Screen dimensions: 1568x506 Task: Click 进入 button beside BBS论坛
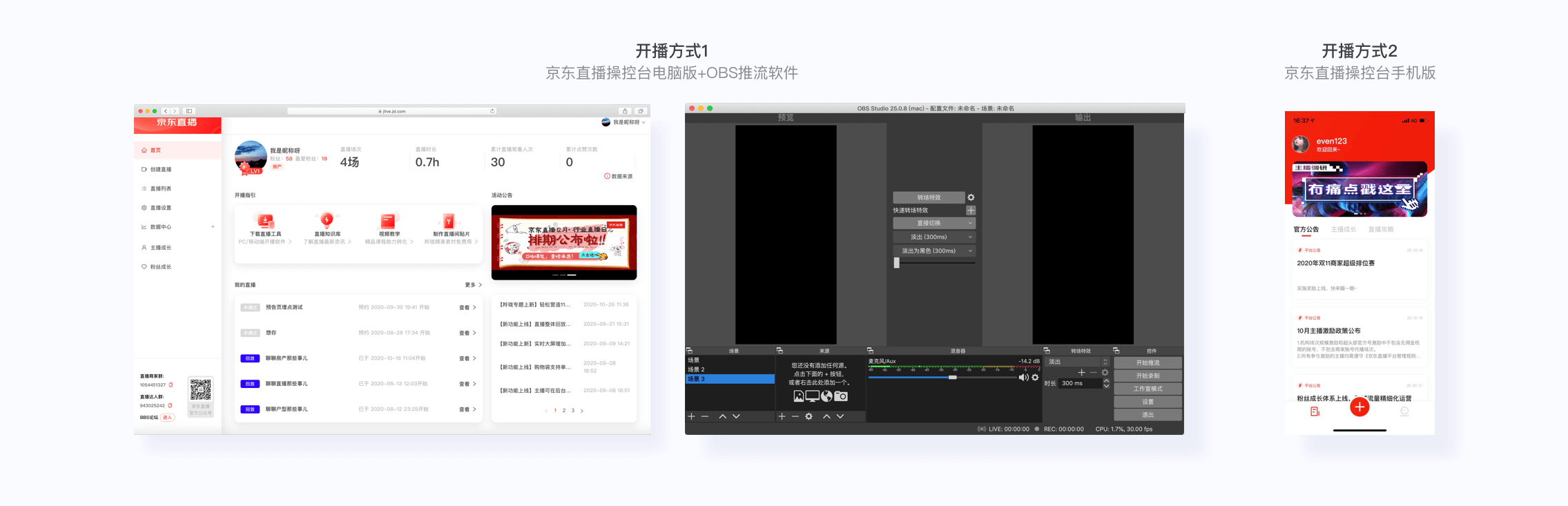(167, 418)
